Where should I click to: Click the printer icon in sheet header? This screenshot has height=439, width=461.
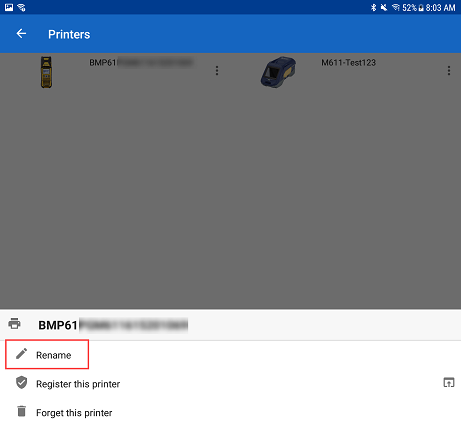[15, 324]
